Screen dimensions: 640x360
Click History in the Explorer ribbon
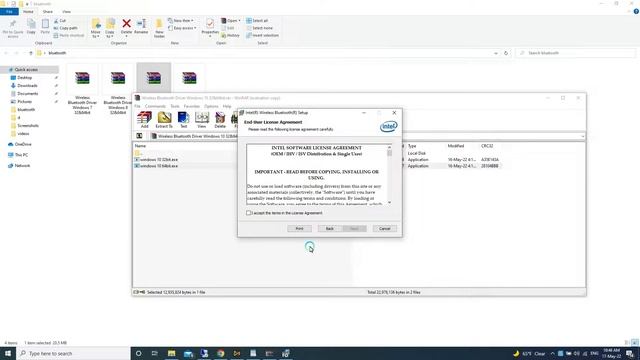231,35
